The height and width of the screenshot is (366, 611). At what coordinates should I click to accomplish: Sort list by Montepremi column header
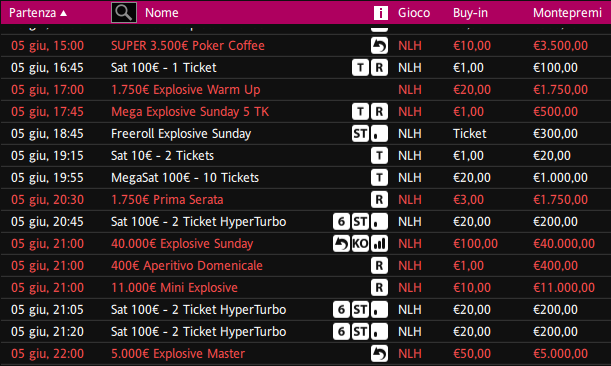coord(567,13)
